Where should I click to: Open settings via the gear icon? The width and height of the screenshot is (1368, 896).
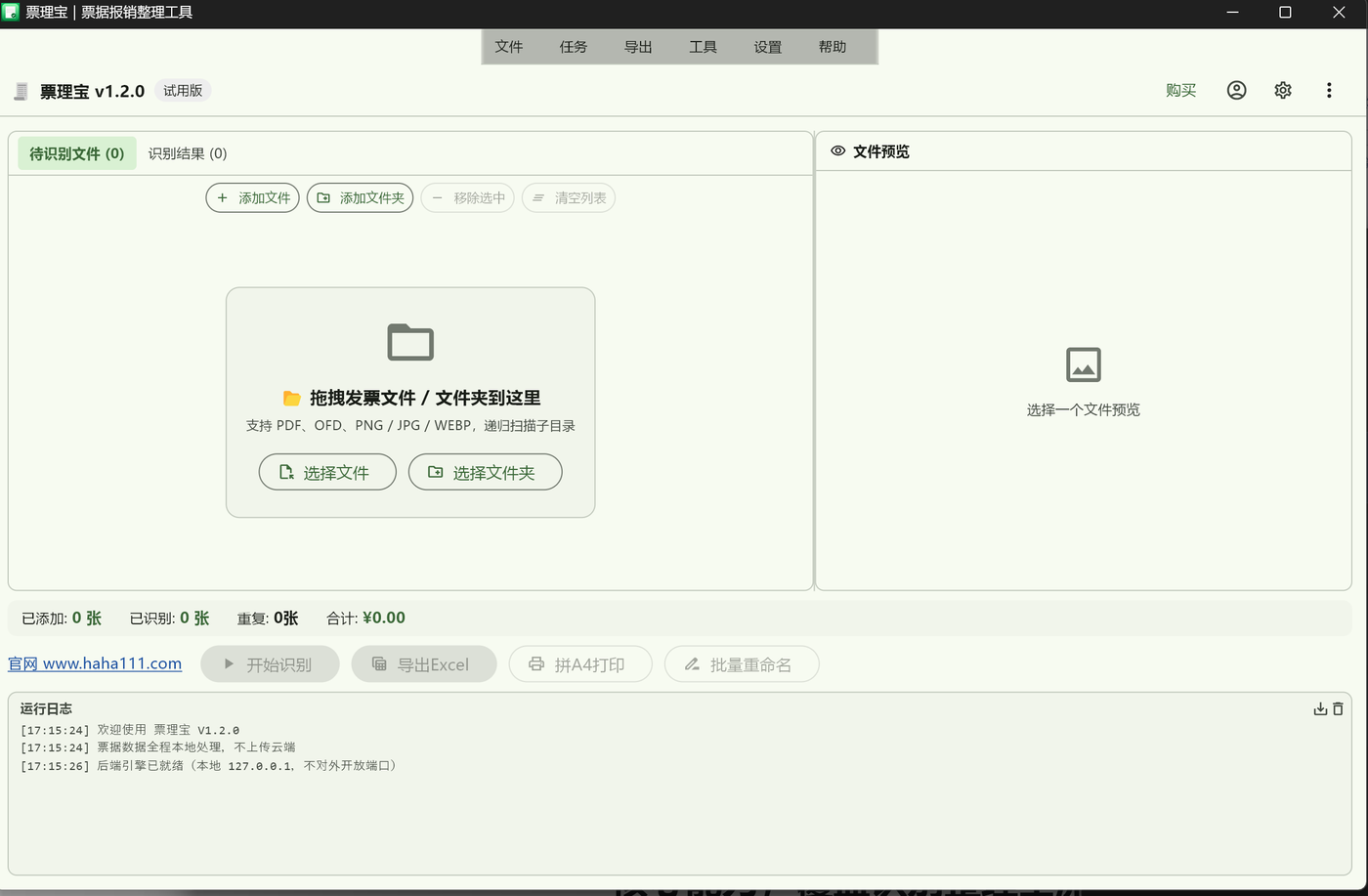pyautogui.click(x=1283, y=90)
